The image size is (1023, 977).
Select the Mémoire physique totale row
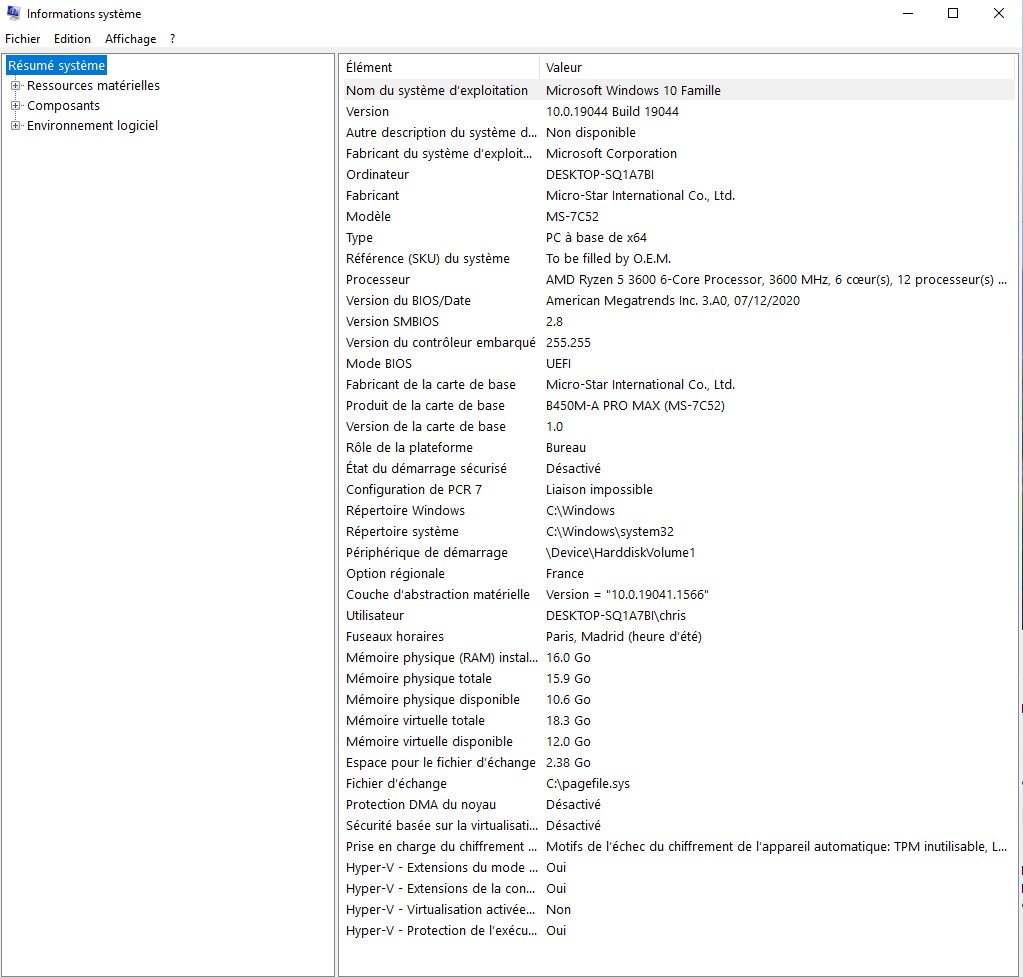click(679, 678)
